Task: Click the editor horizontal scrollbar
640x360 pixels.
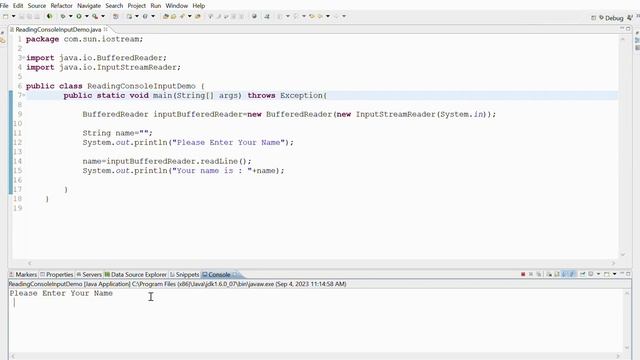Action: click(x=321, y=263)
